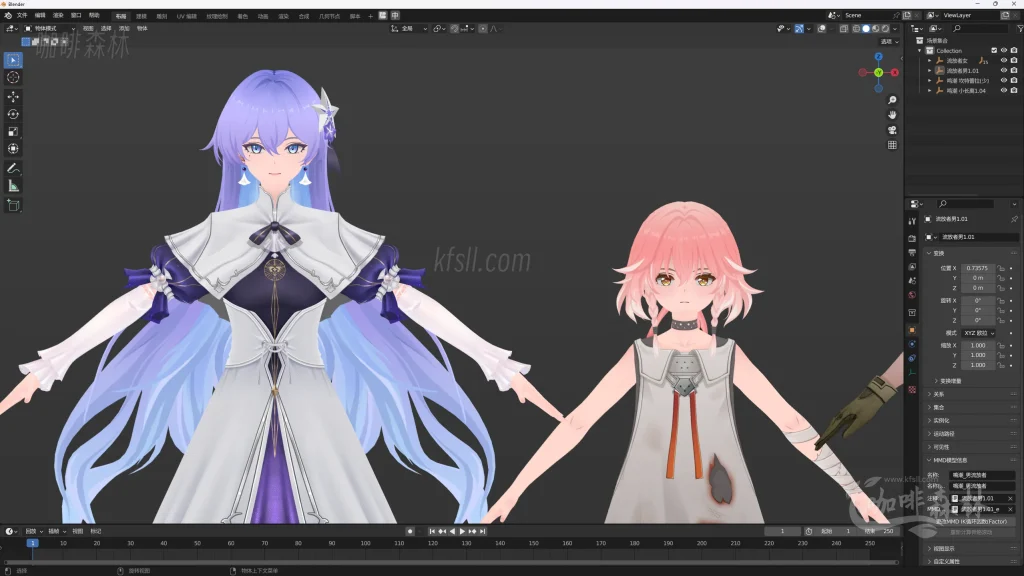This screenshot has height=576, width=1024.
Task: Open the transform orientation 全局 dropdown
Action: pyautogui.click(x=409, y=29)
